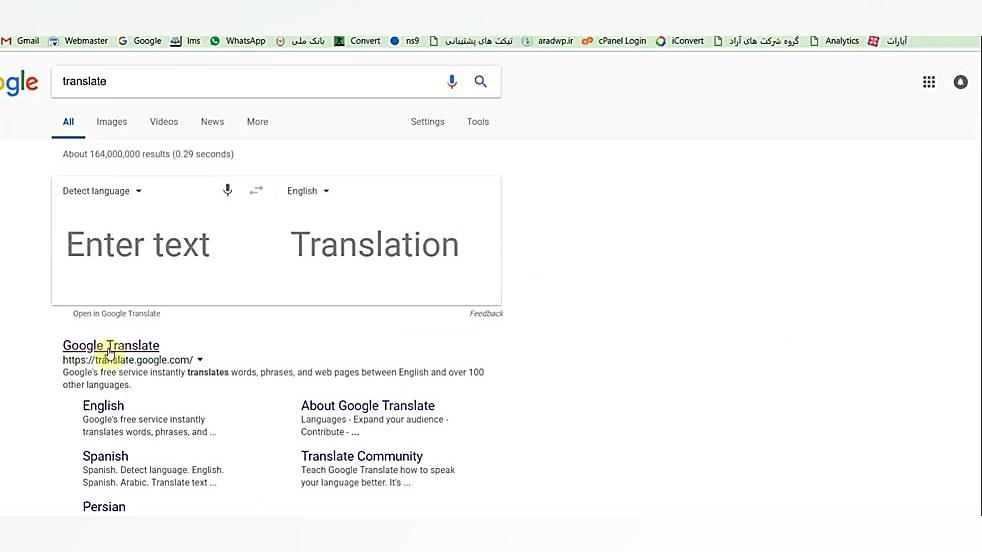Viewport: 982px width, 552px height.
Task: Open the Tools search options
Action: tap(478, 122)
